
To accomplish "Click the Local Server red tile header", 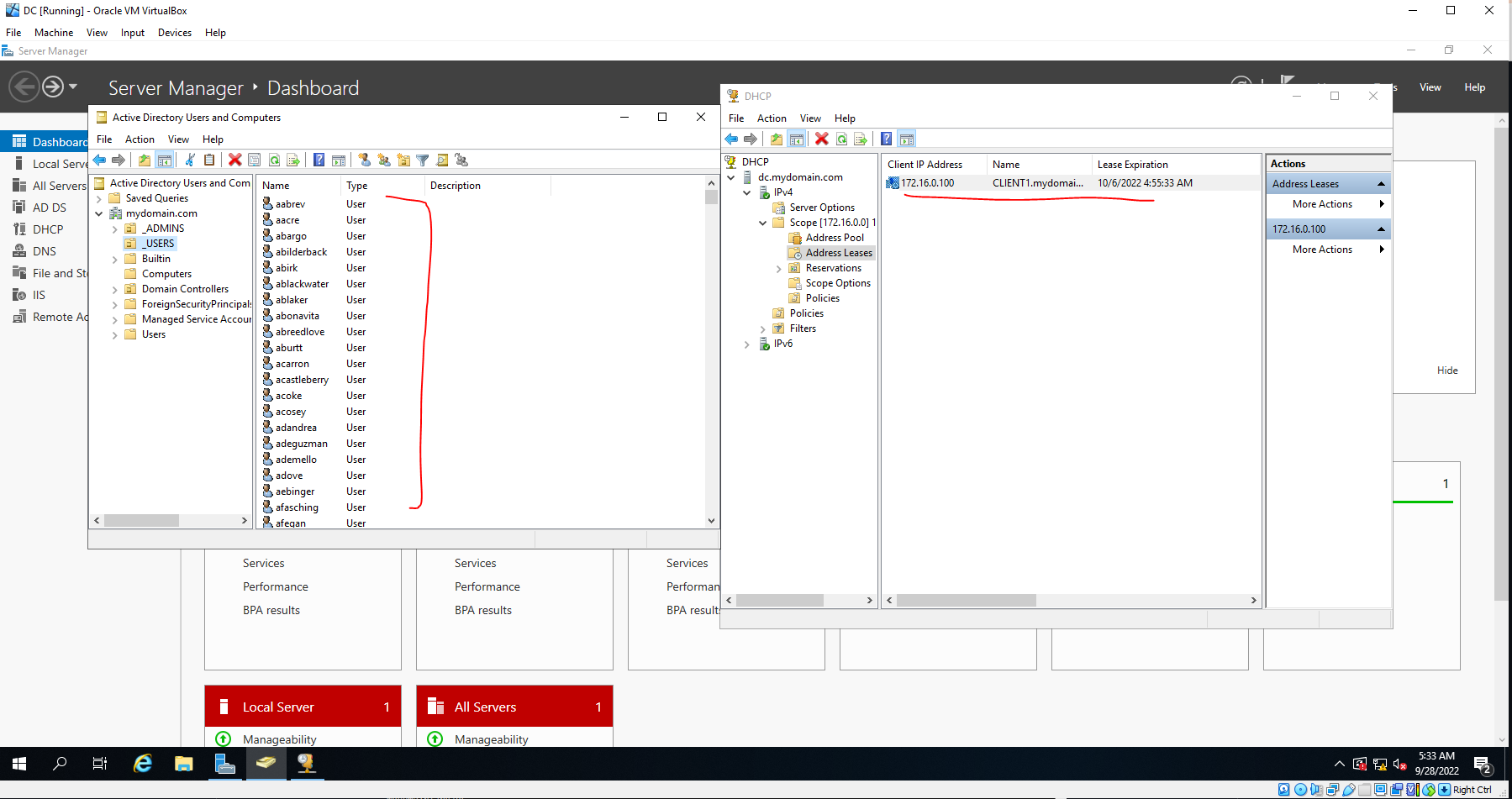I will point(303,707).
